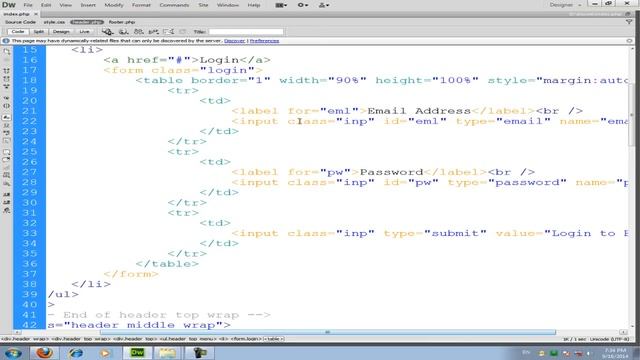The width and height of the screenshot is (640, 360).
Task: Switch to Code view
Action: pyautogui.click(x=18, y=31)
